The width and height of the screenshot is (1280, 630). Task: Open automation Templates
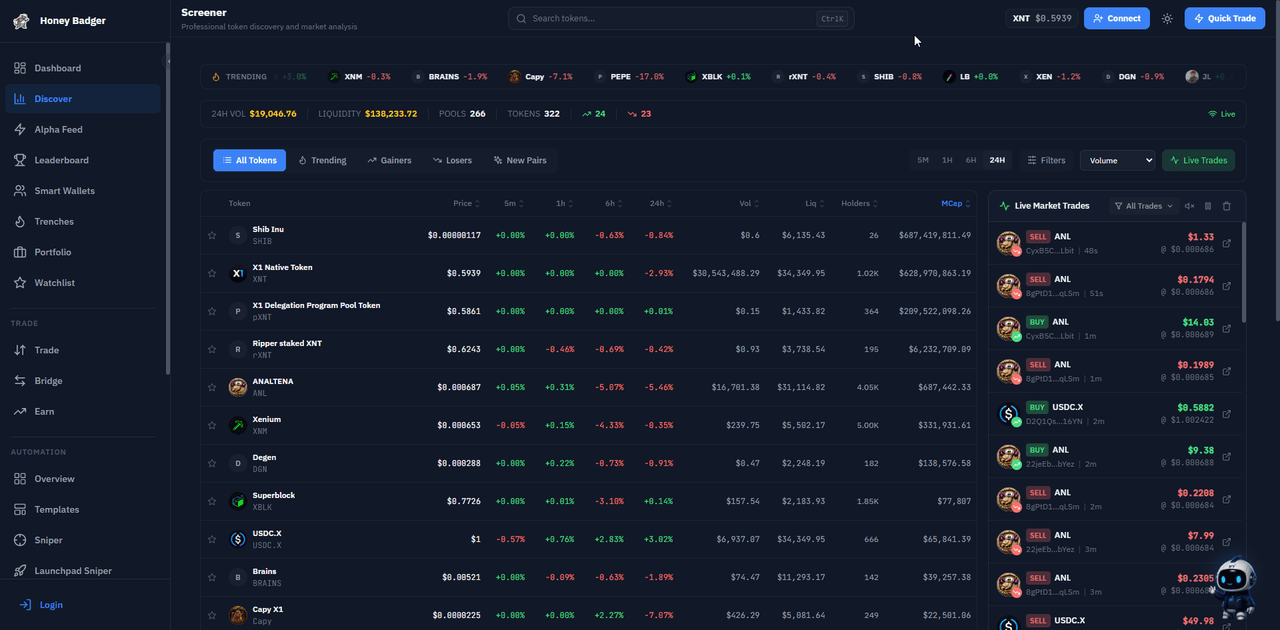[x=85, y=509]
